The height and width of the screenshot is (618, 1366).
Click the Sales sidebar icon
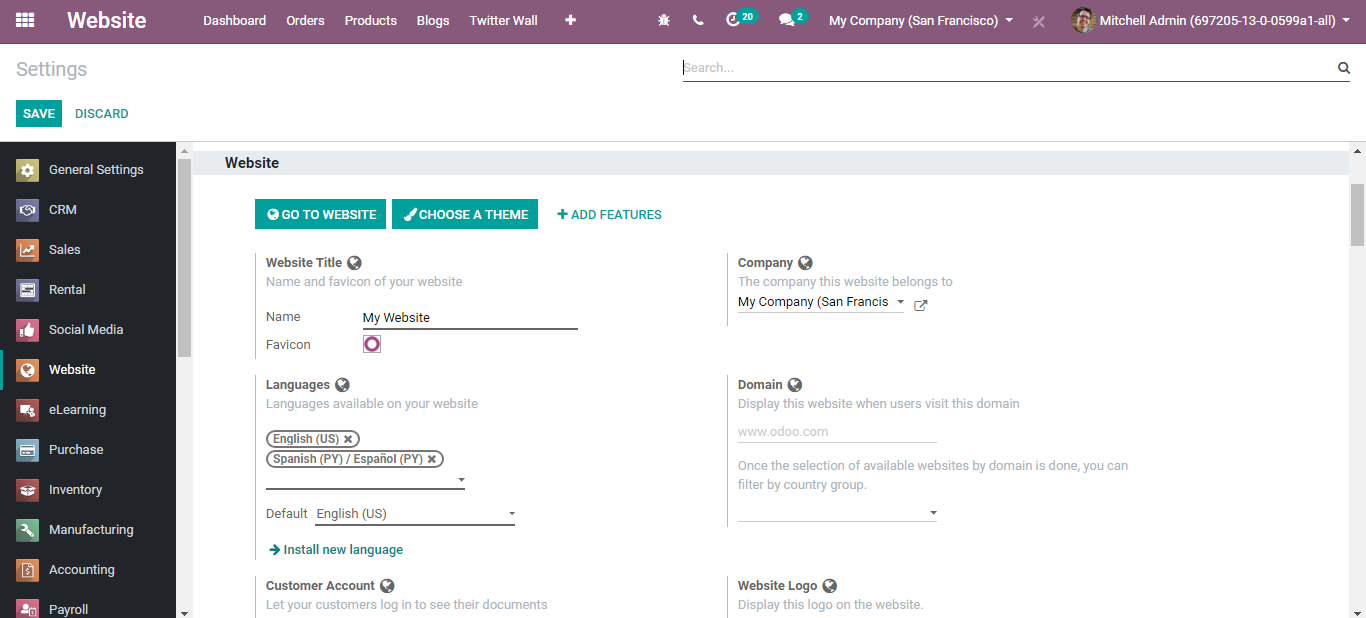(28, 250)
